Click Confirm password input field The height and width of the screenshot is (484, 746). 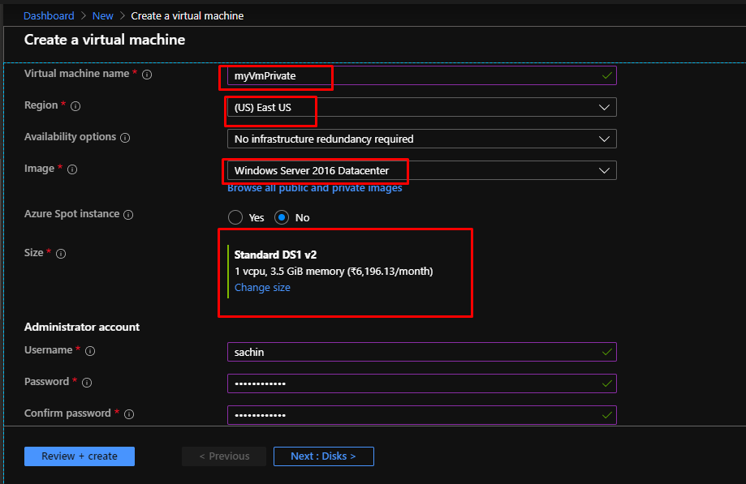(422, 415)
